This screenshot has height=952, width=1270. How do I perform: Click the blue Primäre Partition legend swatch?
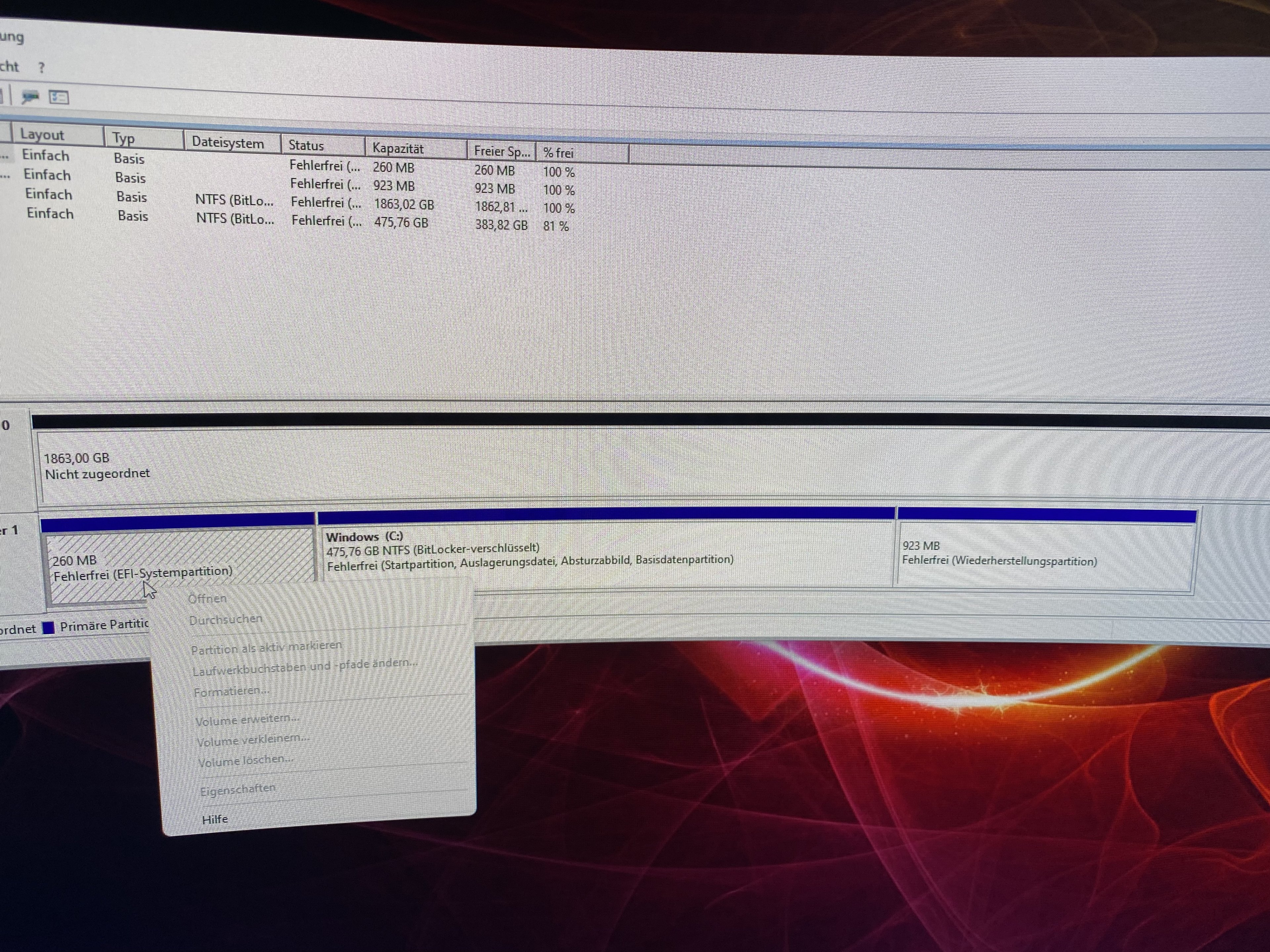pos(49,628)
